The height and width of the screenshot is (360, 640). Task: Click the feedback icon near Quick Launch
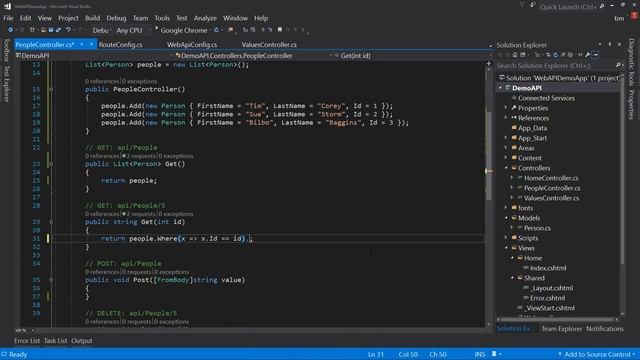(x=533, y=5)
